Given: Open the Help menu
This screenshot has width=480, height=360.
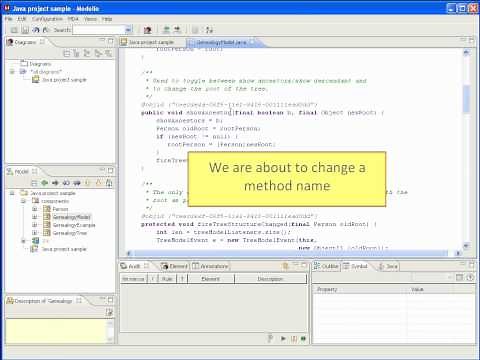Looking at the screenshot, I should pyautogui.click(x=107, y=19).
